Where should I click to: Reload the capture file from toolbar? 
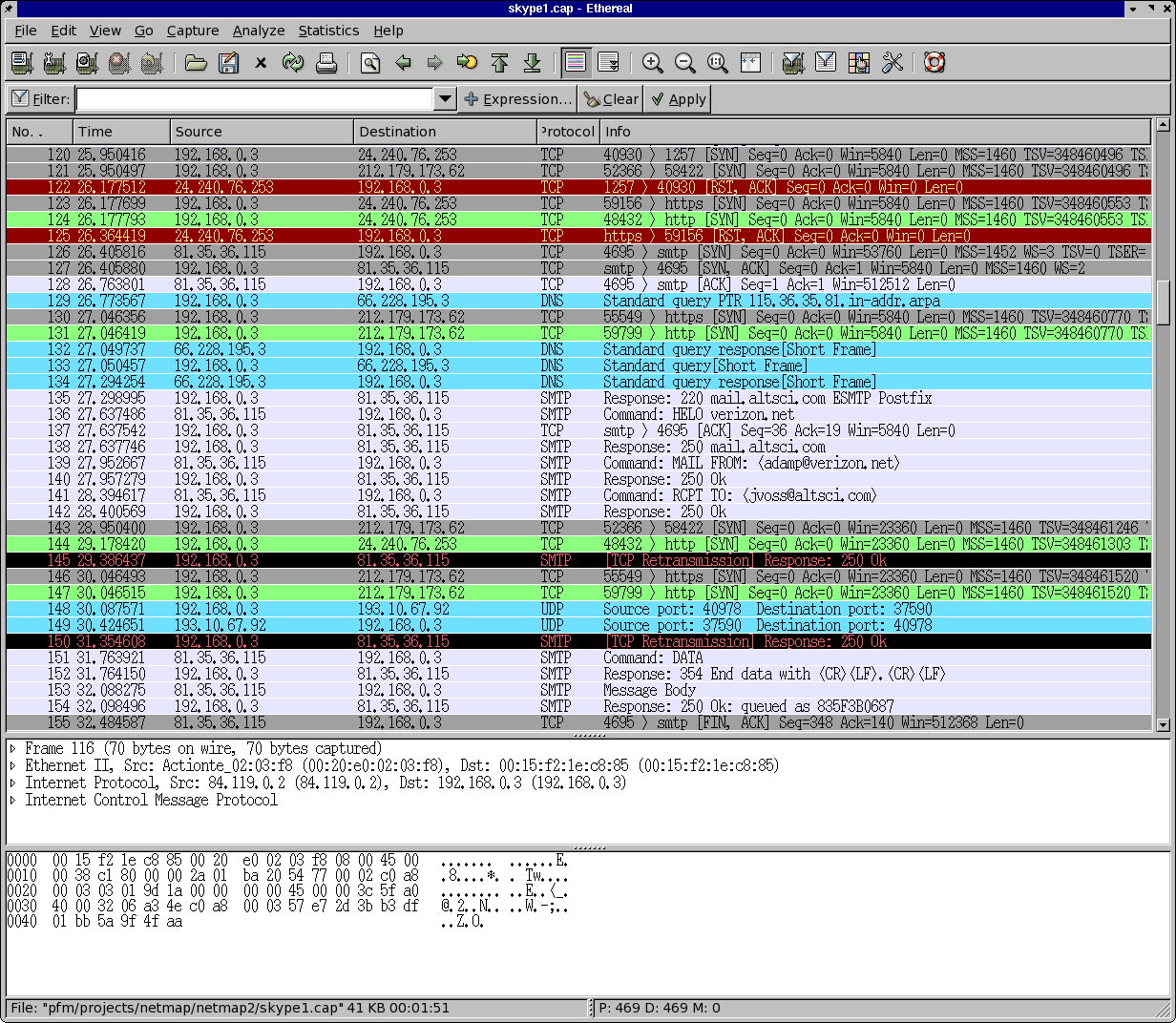pyautogui.click(x=293, y=63)
